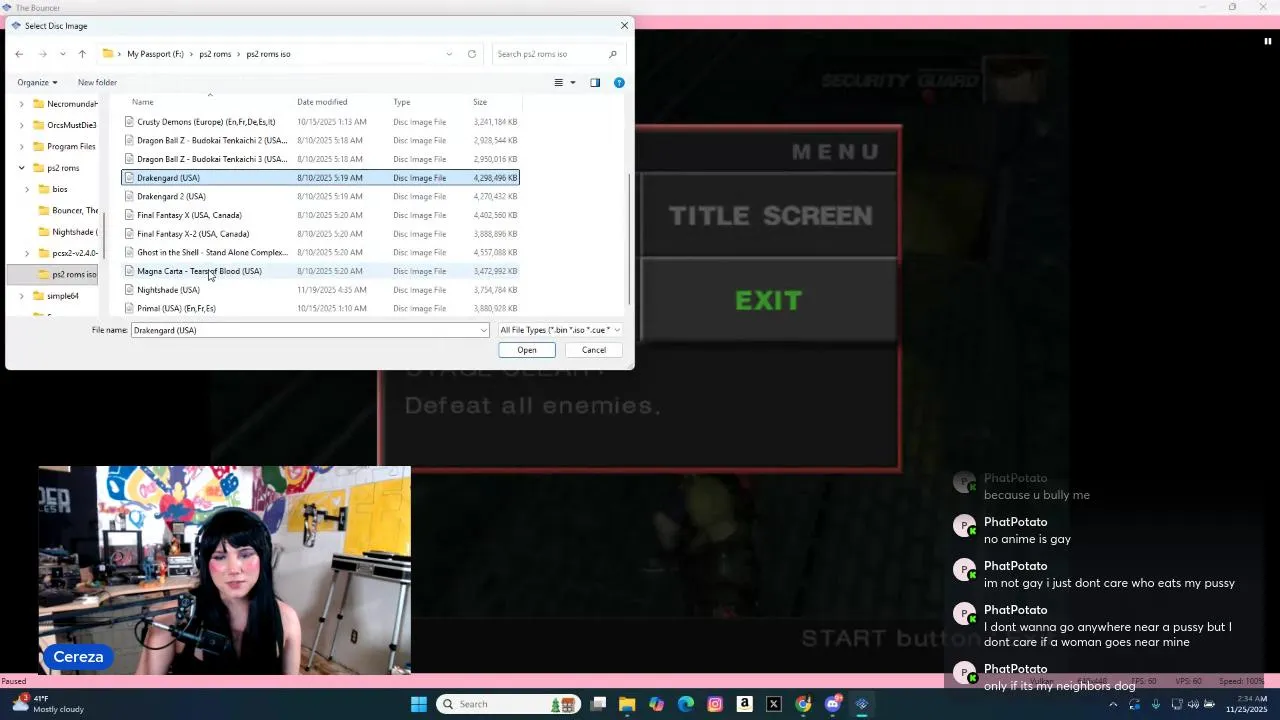Open the File name history dropdown

pos(484,330)
